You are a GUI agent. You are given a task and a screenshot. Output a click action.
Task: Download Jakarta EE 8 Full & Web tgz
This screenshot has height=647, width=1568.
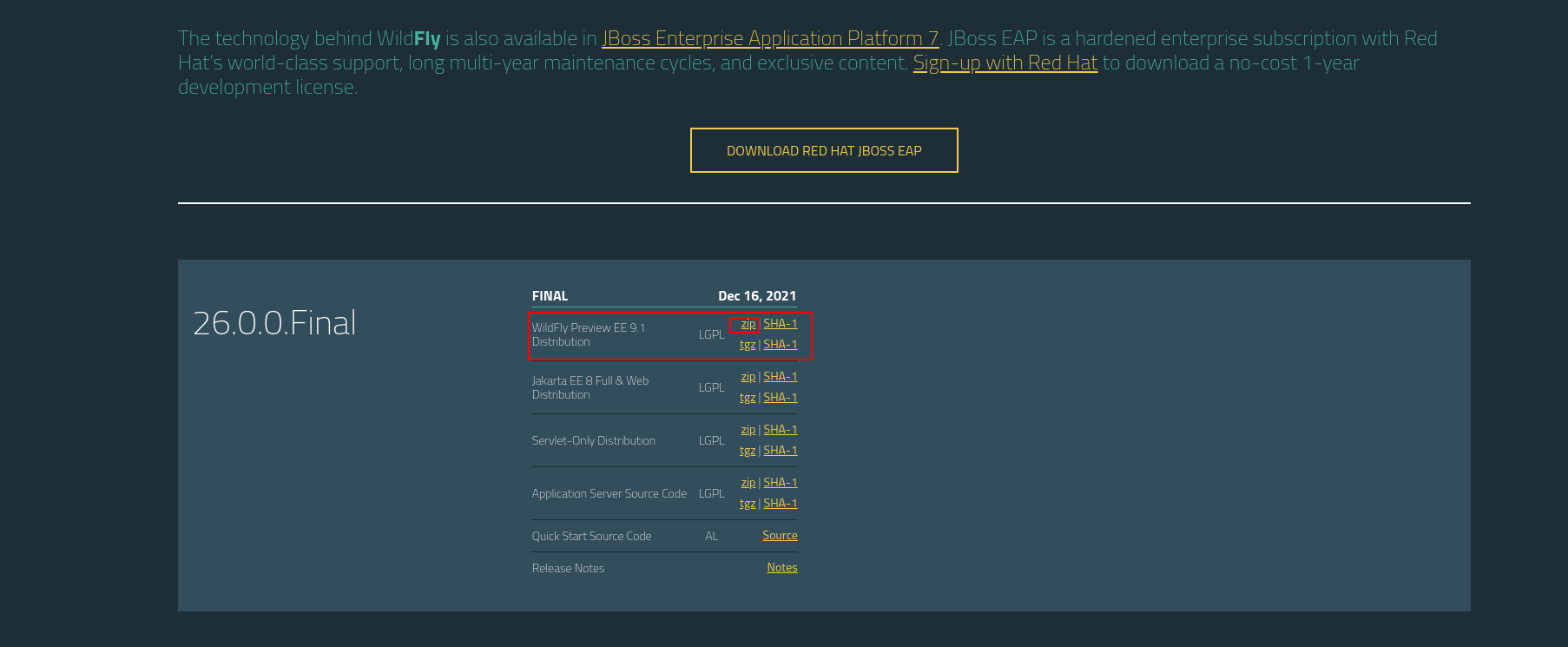(x=748, y=398)
